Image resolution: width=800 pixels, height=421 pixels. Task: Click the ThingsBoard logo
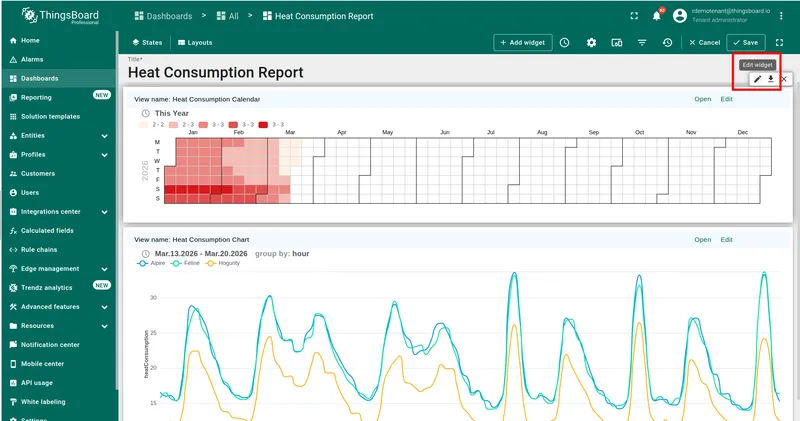(x=60, y=16)
